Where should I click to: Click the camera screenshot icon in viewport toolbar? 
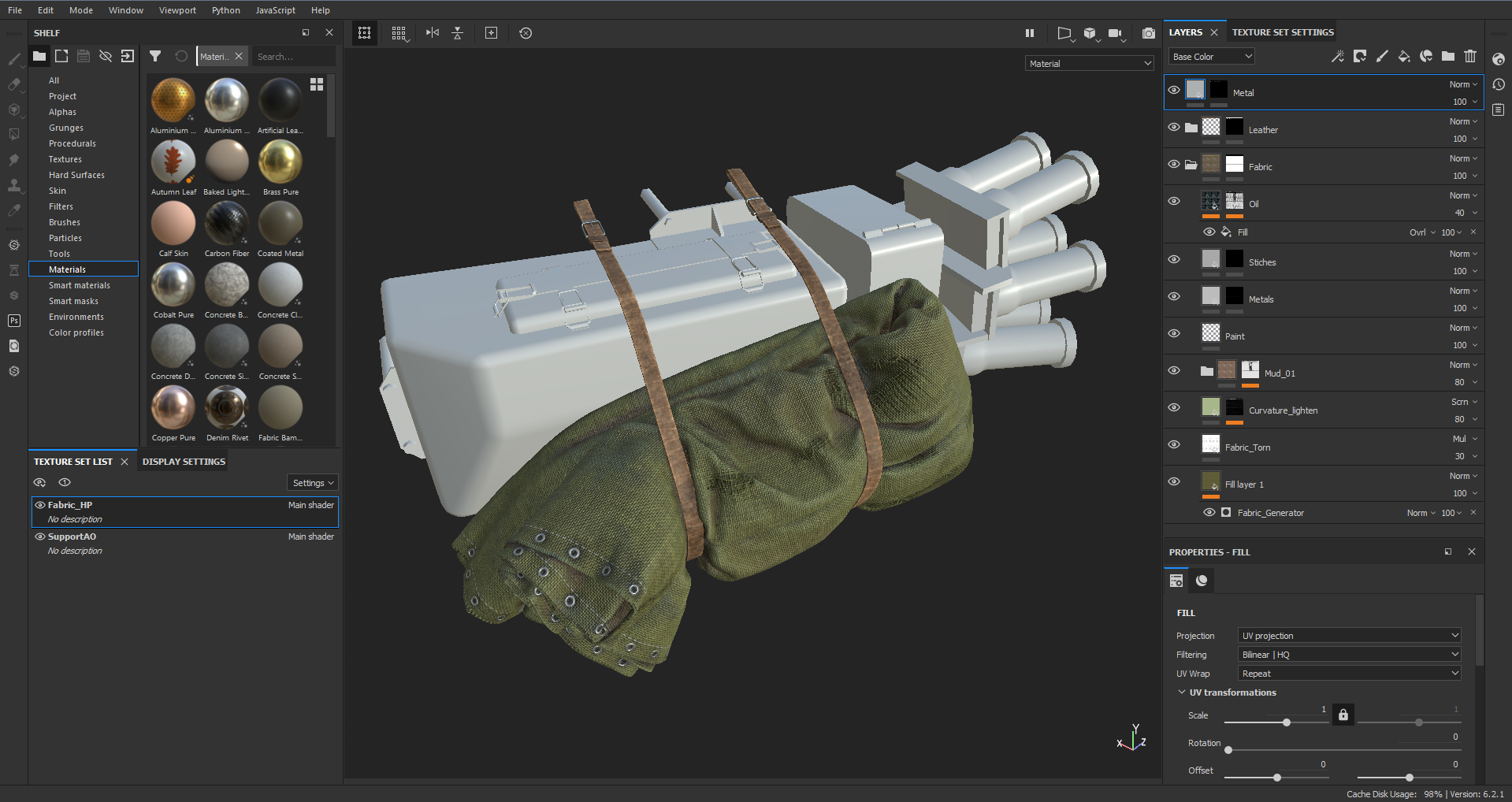1148,33
